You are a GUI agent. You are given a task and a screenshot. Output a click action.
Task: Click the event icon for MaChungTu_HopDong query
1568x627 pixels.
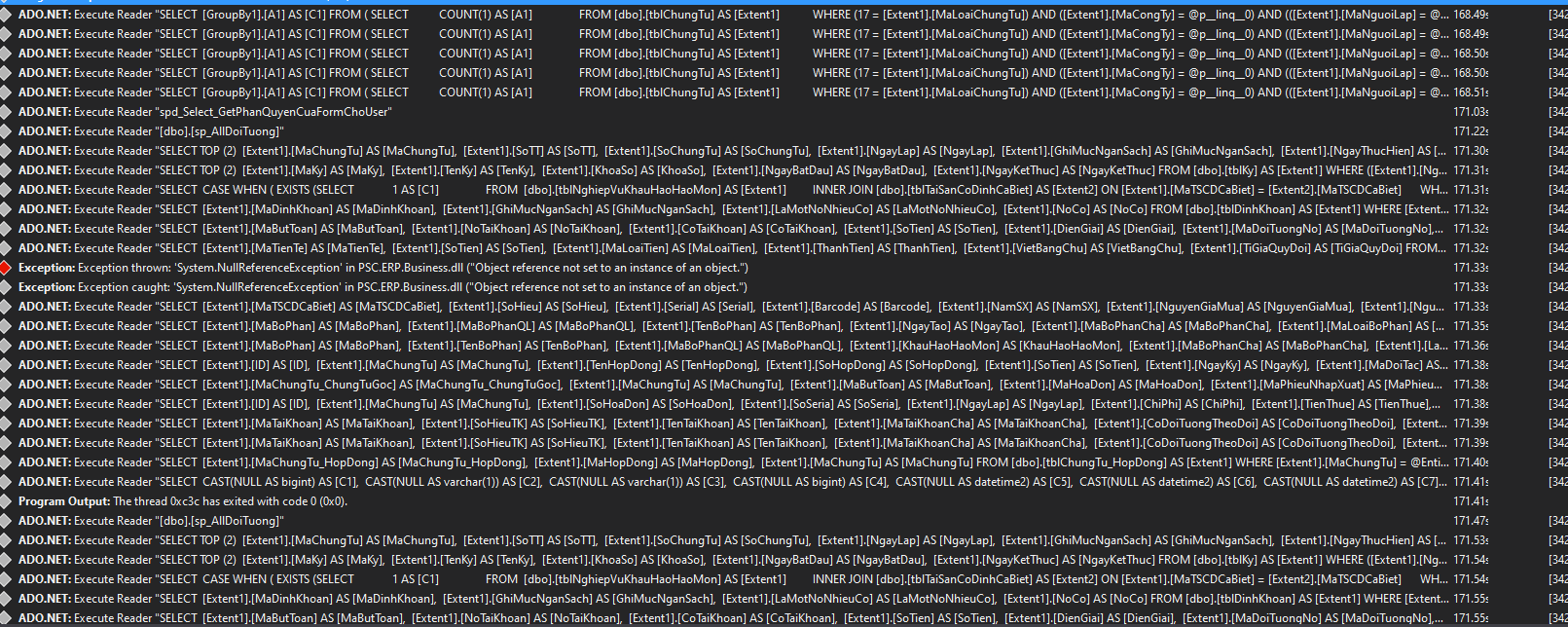tap(7, 462)
